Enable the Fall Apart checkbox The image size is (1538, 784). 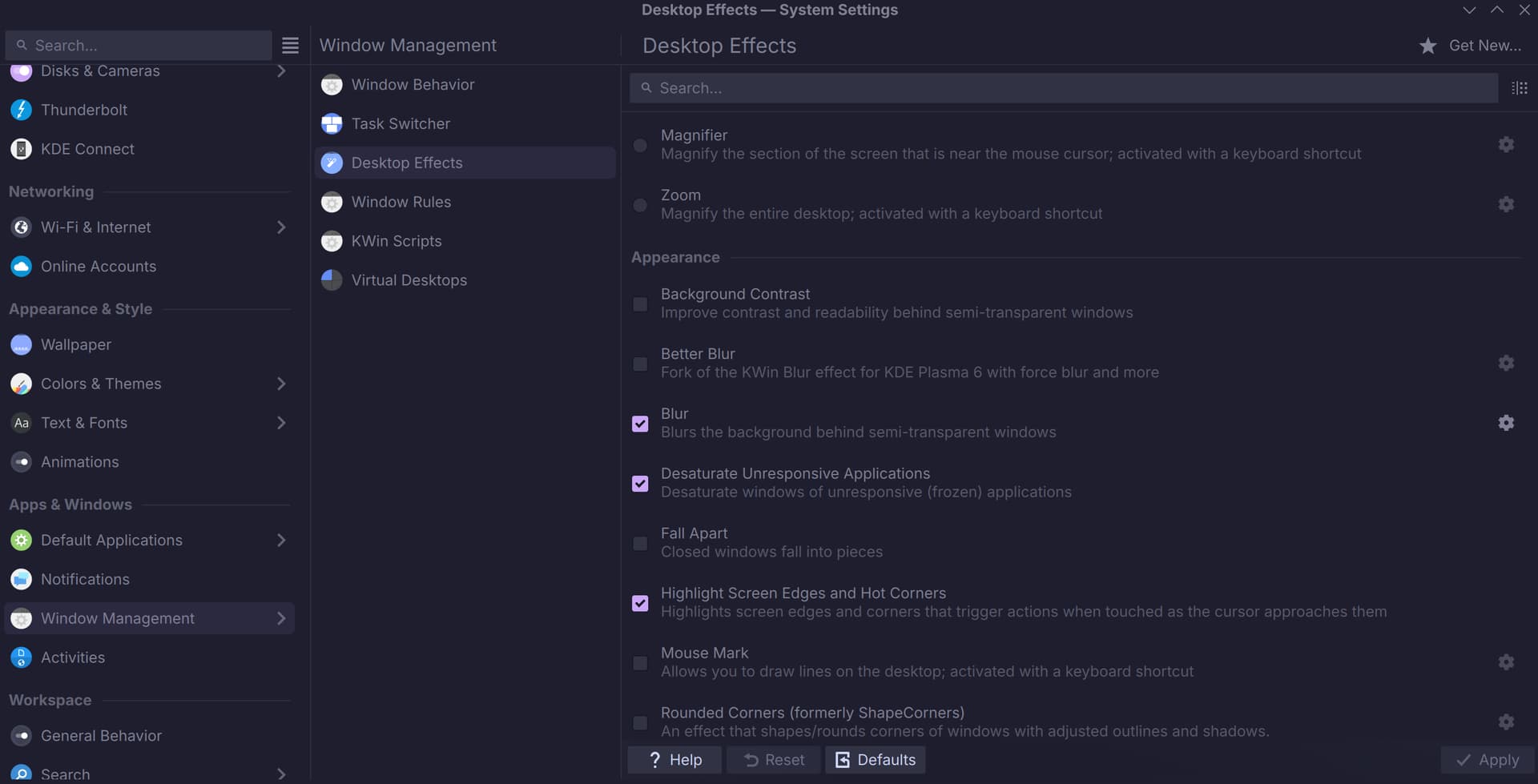tap(640, 544)
